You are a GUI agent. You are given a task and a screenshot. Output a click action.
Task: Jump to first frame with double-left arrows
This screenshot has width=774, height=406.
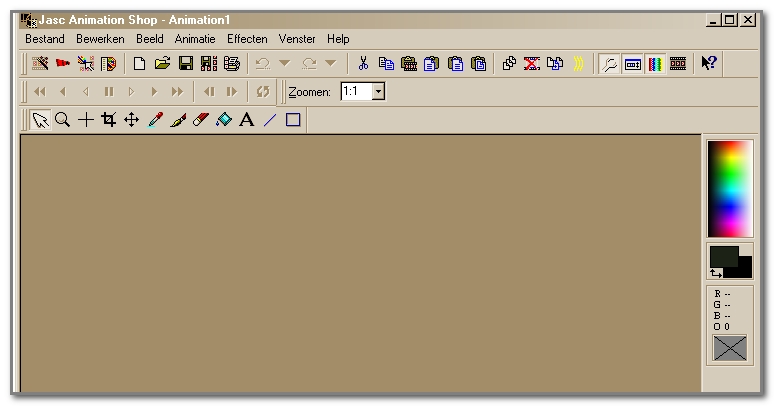pos(39,92)
